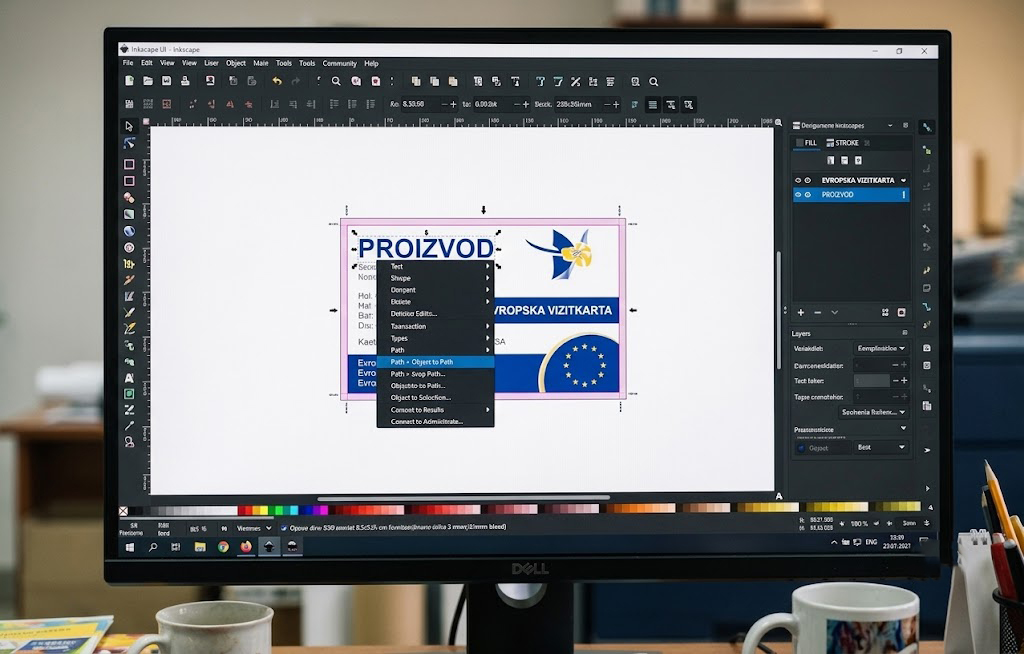1024x654 pixels.
Task: Select the Node edit tool
Action: tap(129, 143)
